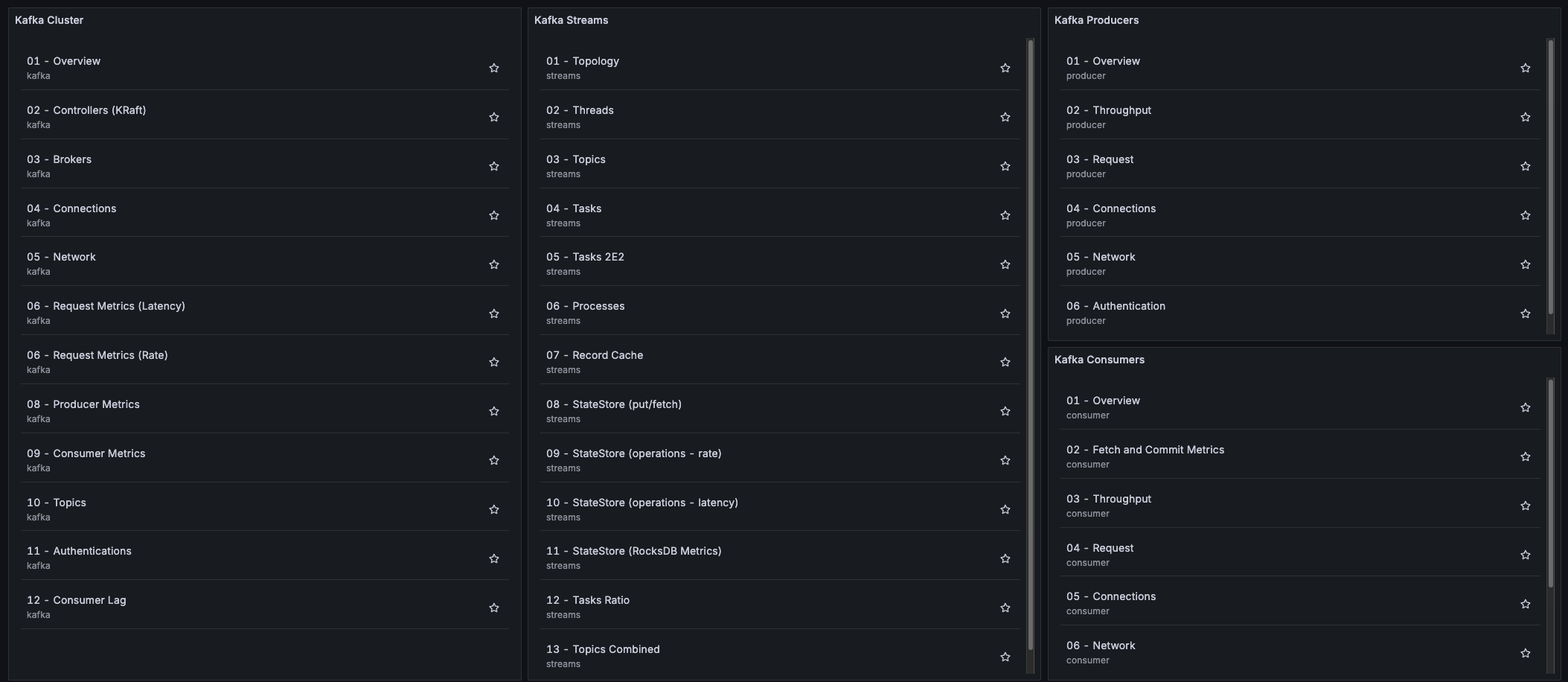Open 10 - StateStore (operations - latency) dashboard
1568x682 pixels.
coord(655,503)
